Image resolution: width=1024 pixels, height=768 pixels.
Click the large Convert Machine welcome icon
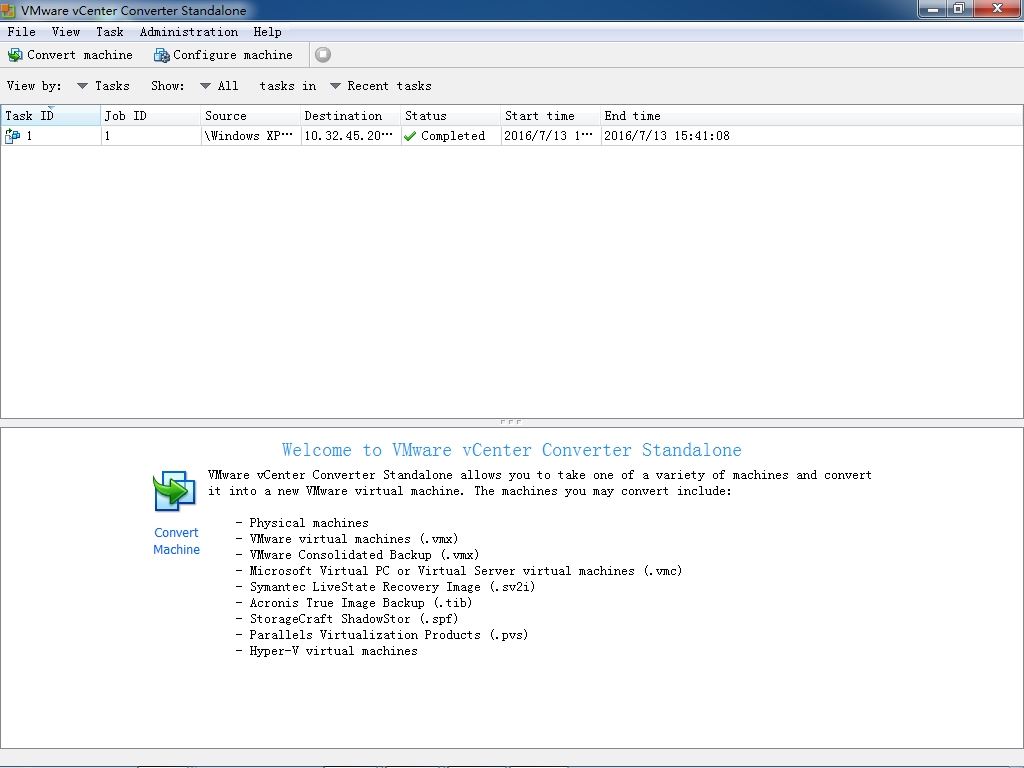pos(174,490)
